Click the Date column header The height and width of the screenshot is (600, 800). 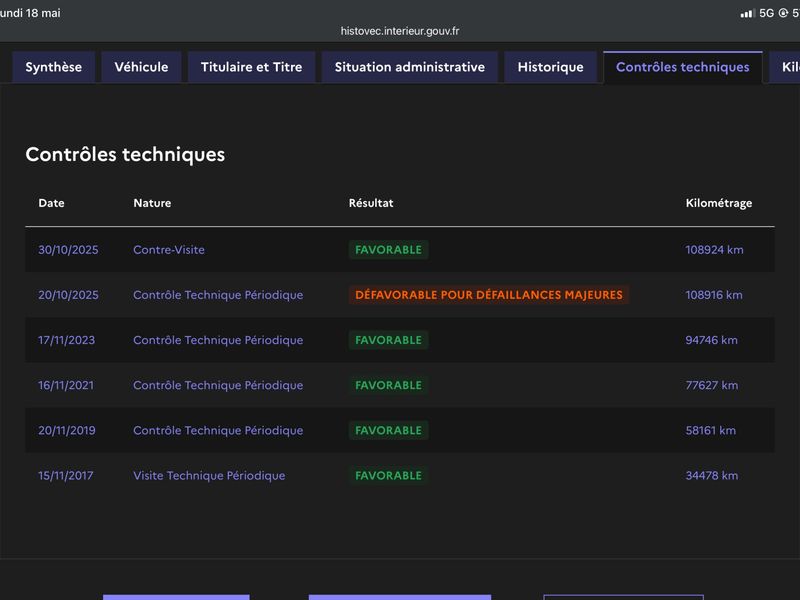(x=51, y=203)
